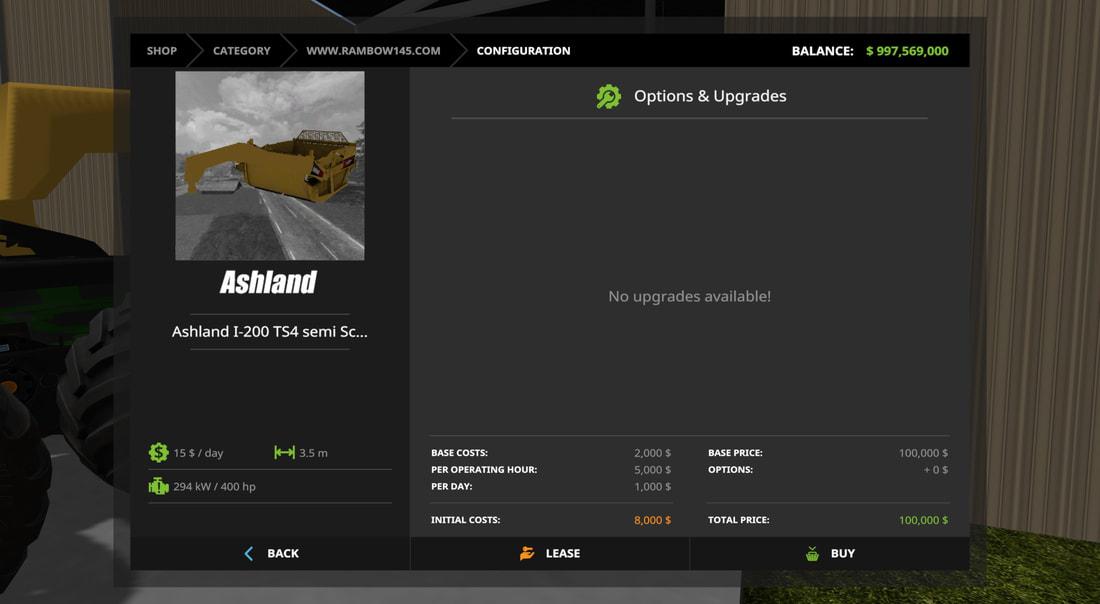
Task: Click the green engine power icon
Action: click(158, 486)
